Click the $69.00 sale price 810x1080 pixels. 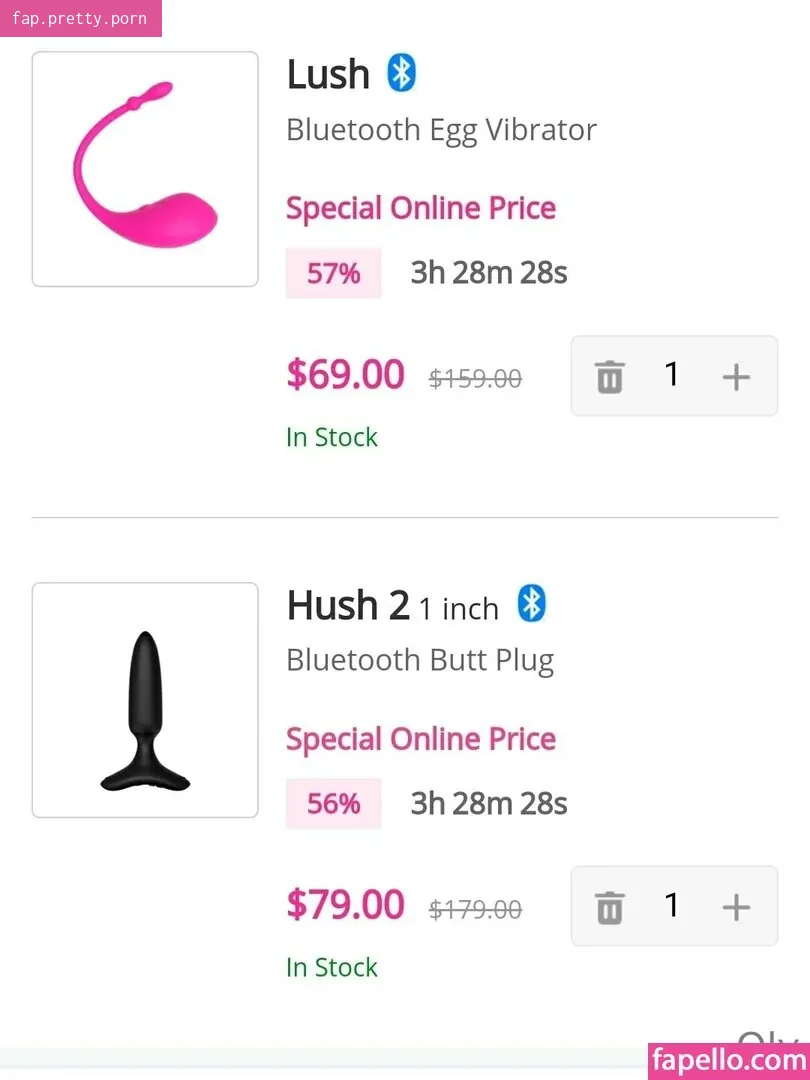[345, 374]
